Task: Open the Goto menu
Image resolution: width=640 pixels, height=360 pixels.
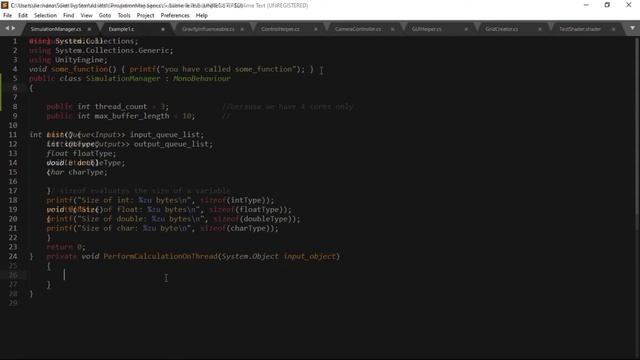Action: pos(105,16)
